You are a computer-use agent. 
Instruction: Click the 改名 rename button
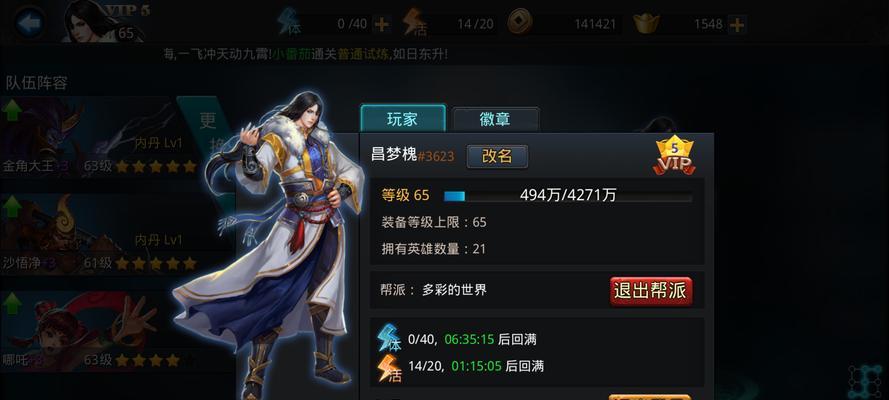click(x=497, y=157)
